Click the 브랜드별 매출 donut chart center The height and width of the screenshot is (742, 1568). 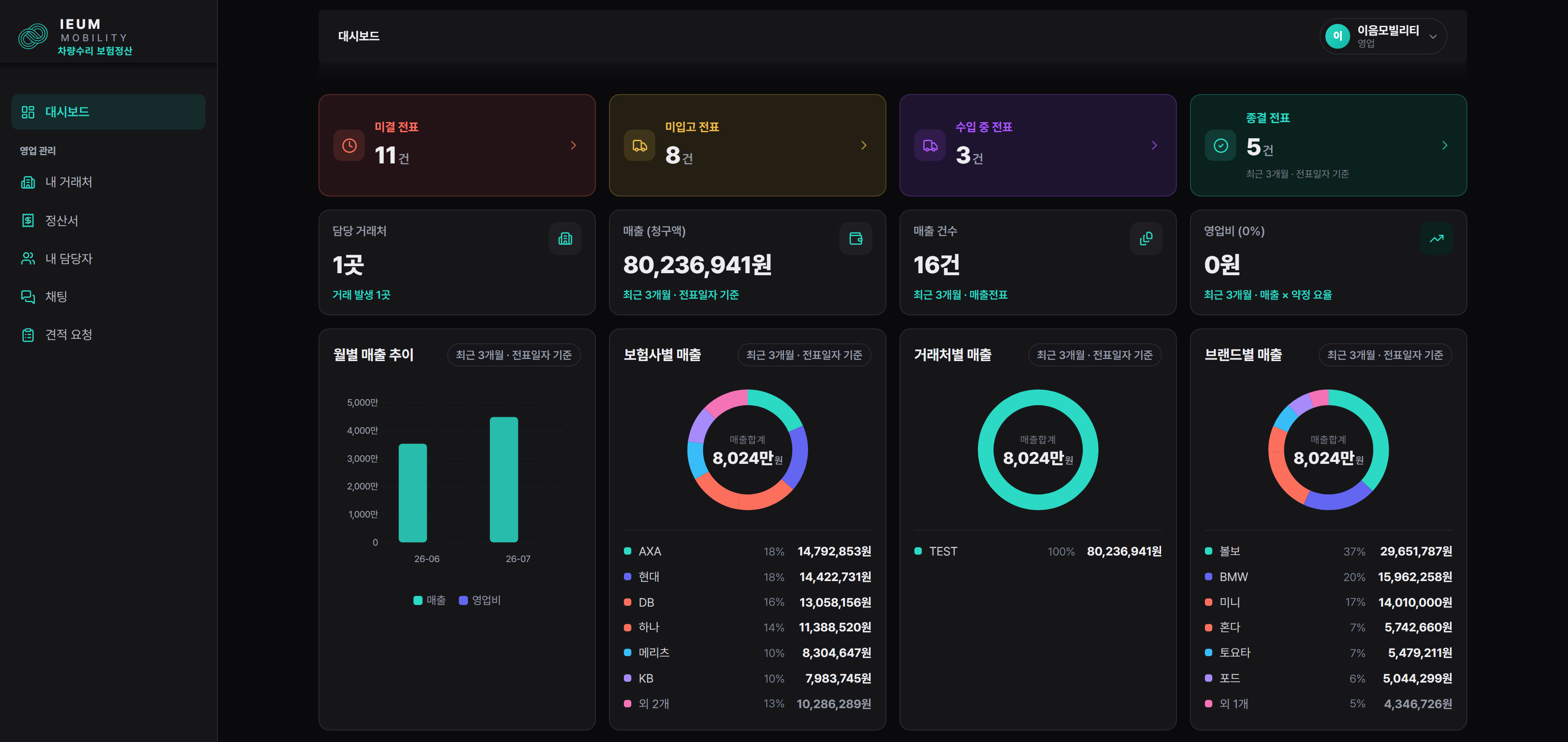1328,450
